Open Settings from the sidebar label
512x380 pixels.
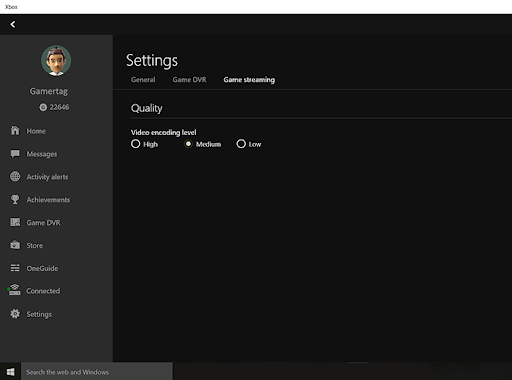[x=39, y=314]
